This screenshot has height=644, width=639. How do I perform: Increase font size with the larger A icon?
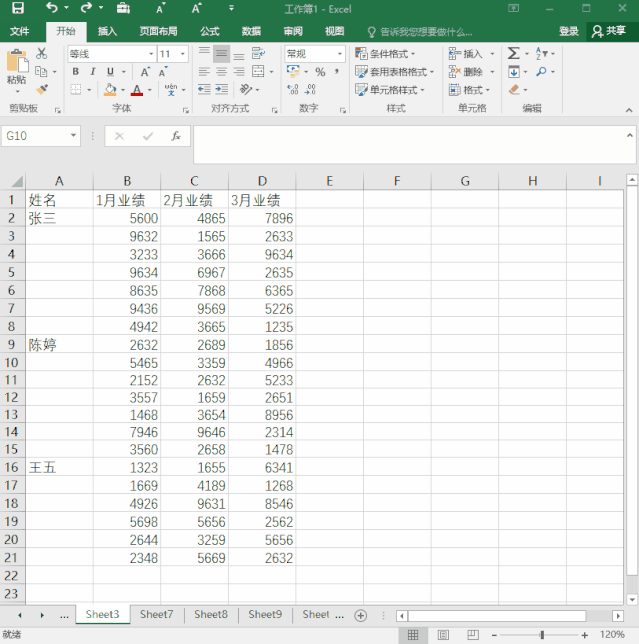pyautogui.click(x=145, y=72)
